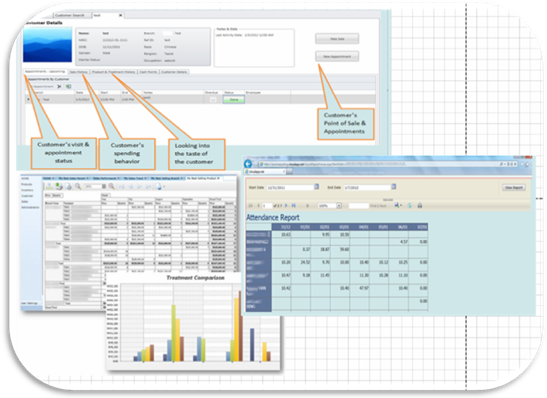The width and height of the screenshot is (547, 398).
Task: Click the delete appointment X icon
Action: [59, 86]
